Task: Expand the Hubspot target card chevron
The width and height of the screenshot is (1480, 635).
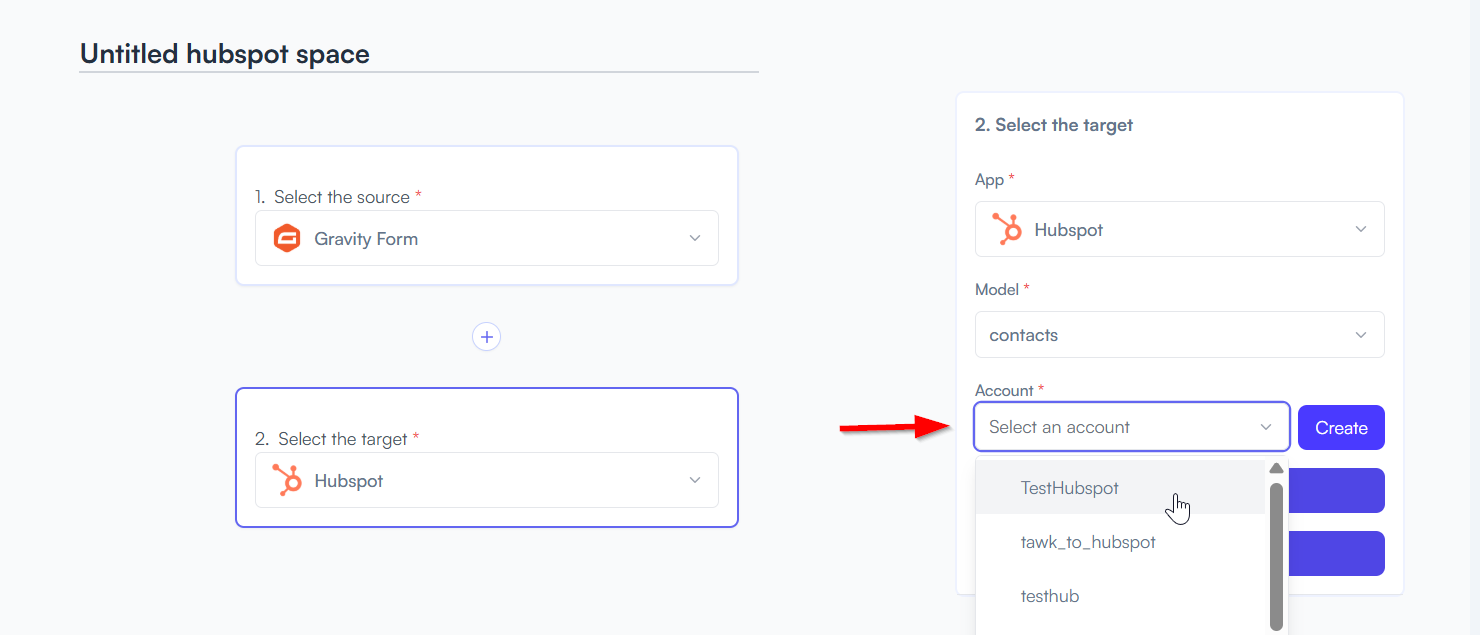Action: tap(695, 481)
